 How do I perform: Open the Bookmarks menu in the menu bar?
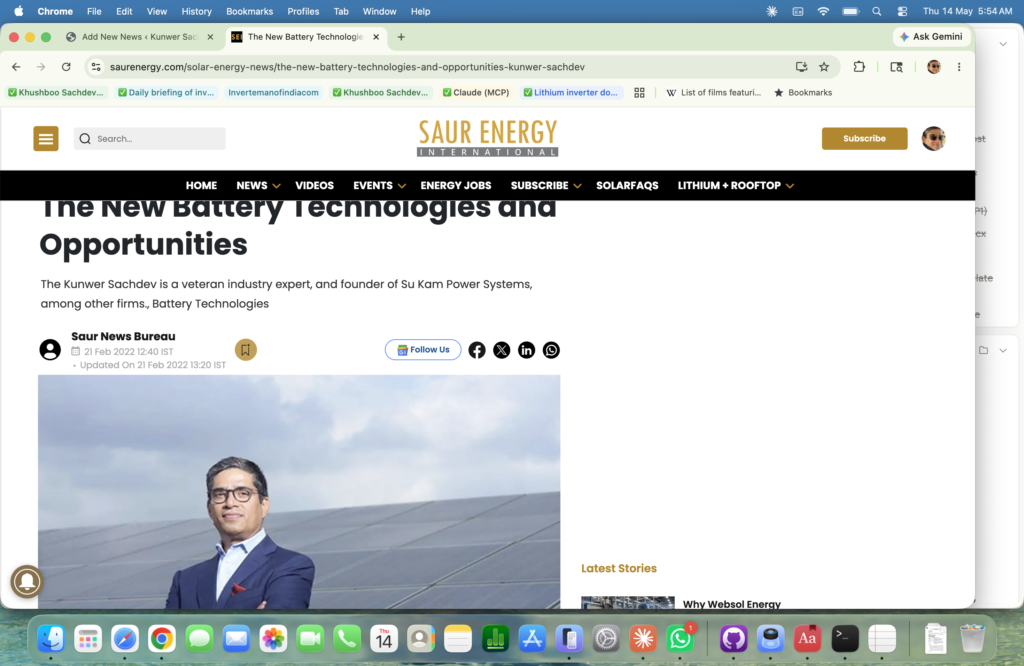249,11
